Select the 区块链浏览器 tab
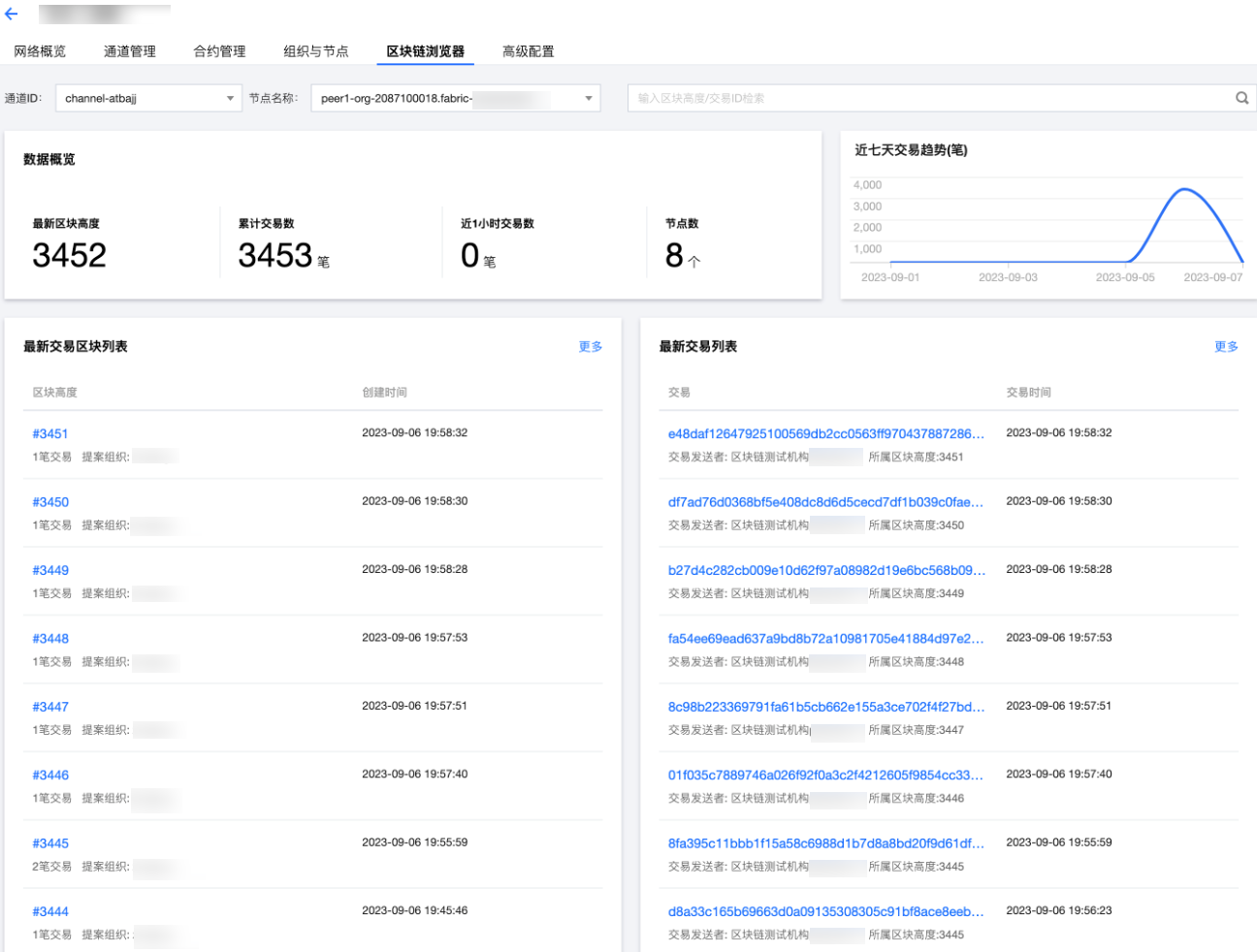Screen dimensions: 1257x952 coord(425,51)
